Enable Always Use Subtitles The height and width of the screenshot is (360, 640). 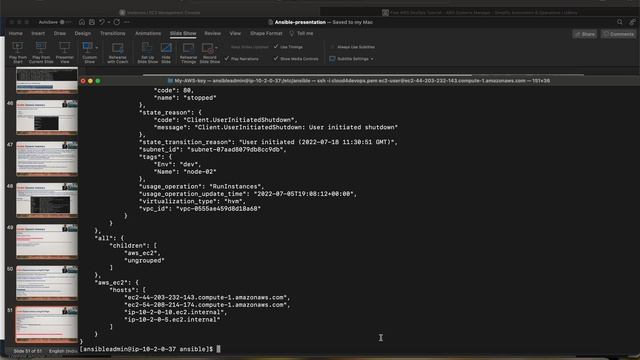pos(332,47)
